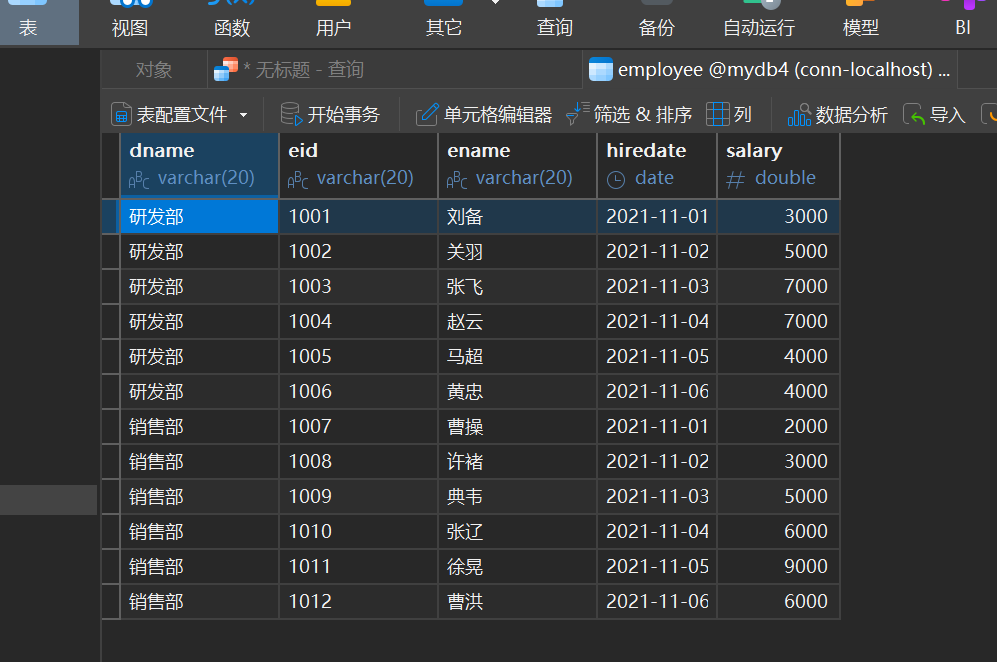Viewport: 997px width, 662px height.
Task: Click the dname ABC type icon
Action: (x=139, y=180)
